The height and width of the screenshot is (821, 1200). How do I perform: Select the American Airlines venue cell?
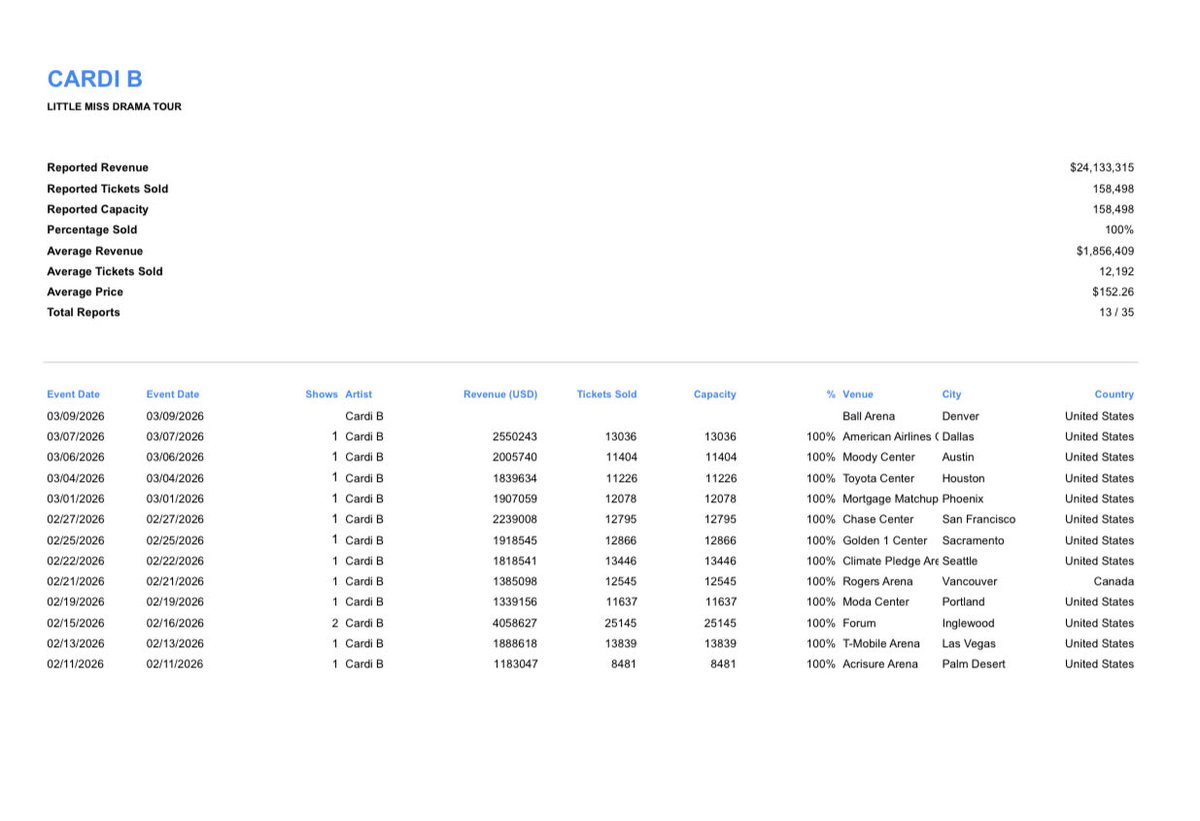click(x=890, y=436)
